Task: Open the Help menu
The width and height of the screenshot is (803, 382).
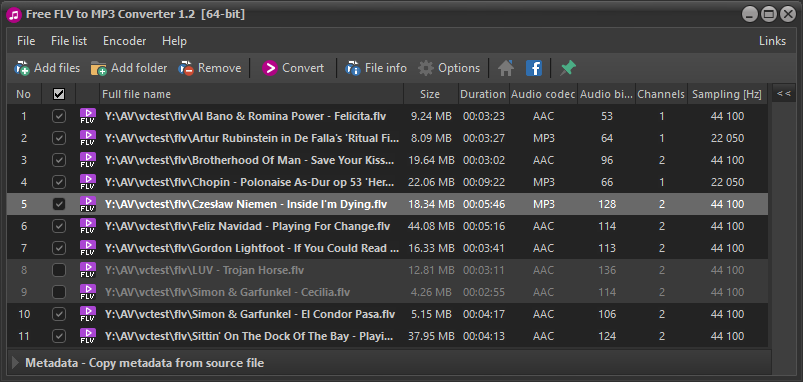Action: (175, 41)
